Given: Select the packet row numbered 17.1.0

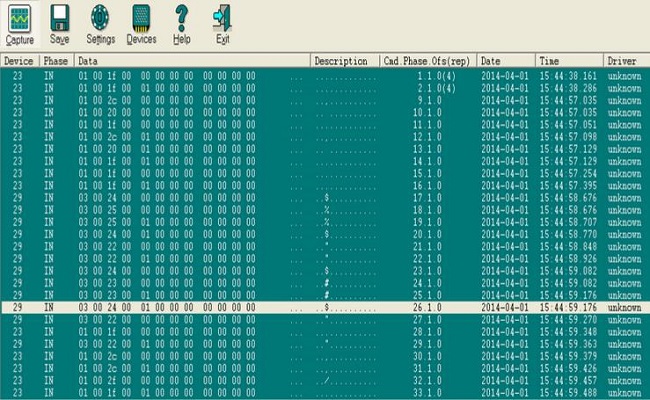Looking at the screenshot, I should pos(325,198).
